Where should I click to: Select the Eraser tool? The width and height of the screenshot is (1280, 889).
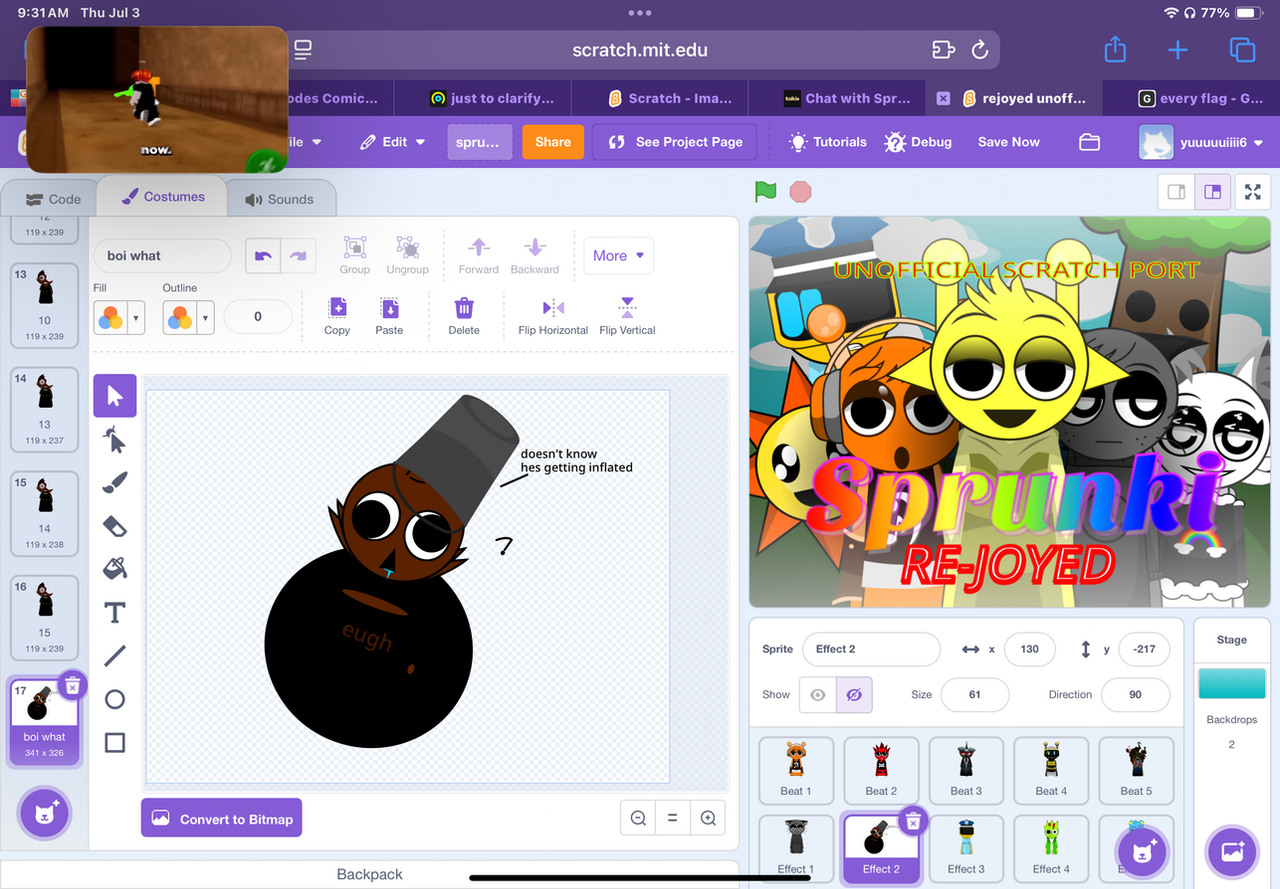pos(115,526)
